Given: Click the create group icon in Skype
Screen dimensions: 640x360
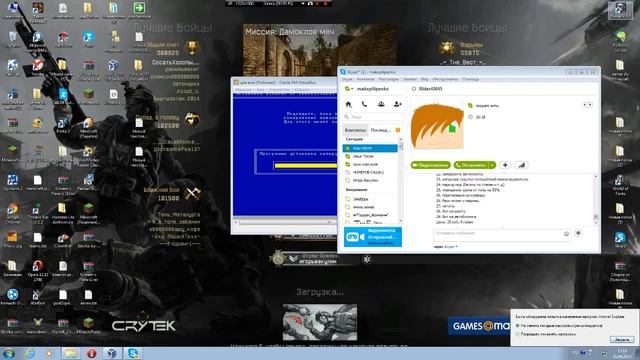Looking at the screenshot, I should point(381,104).
